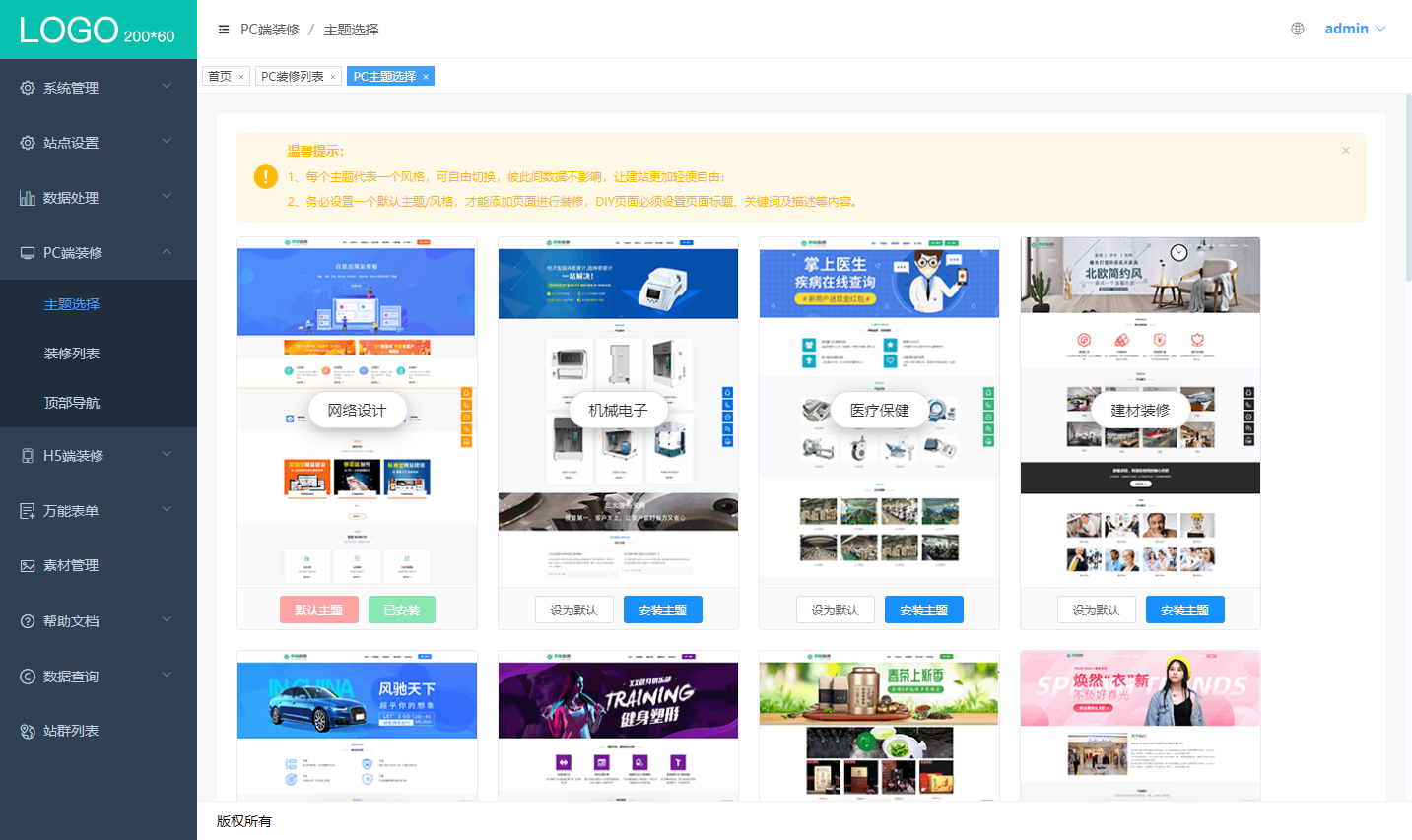Click the 站群列表 icon in sidebar
Viewport: 1412px width, 840px height.
pos(28,731)
